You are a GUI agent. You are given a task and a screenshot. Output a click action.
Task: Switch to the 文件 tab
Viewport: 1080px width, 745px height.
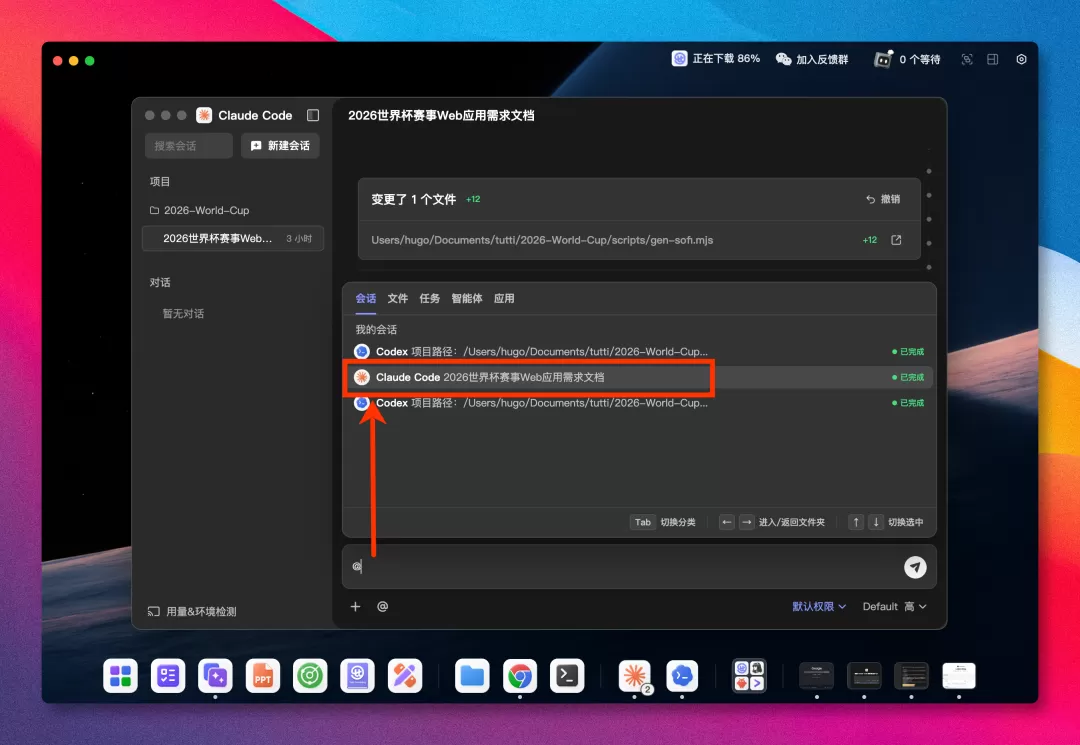pyautogui.click(x=397, y=298)
